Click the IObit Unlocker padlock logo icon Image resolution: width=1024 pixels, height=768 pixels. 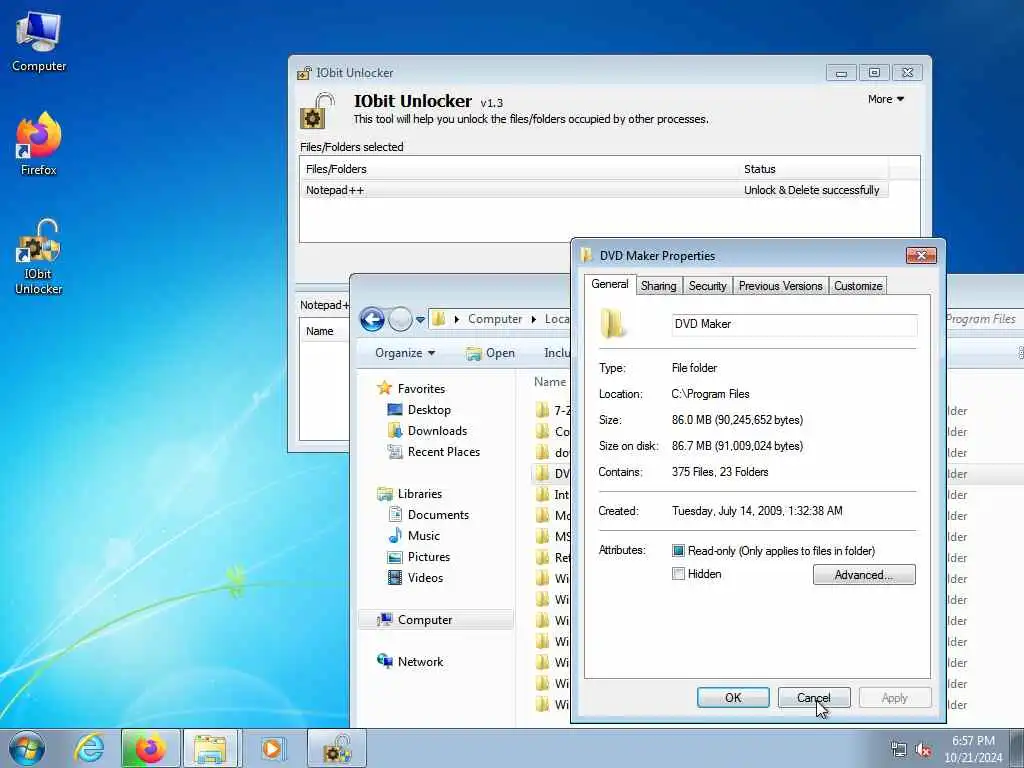click(317, 110)
